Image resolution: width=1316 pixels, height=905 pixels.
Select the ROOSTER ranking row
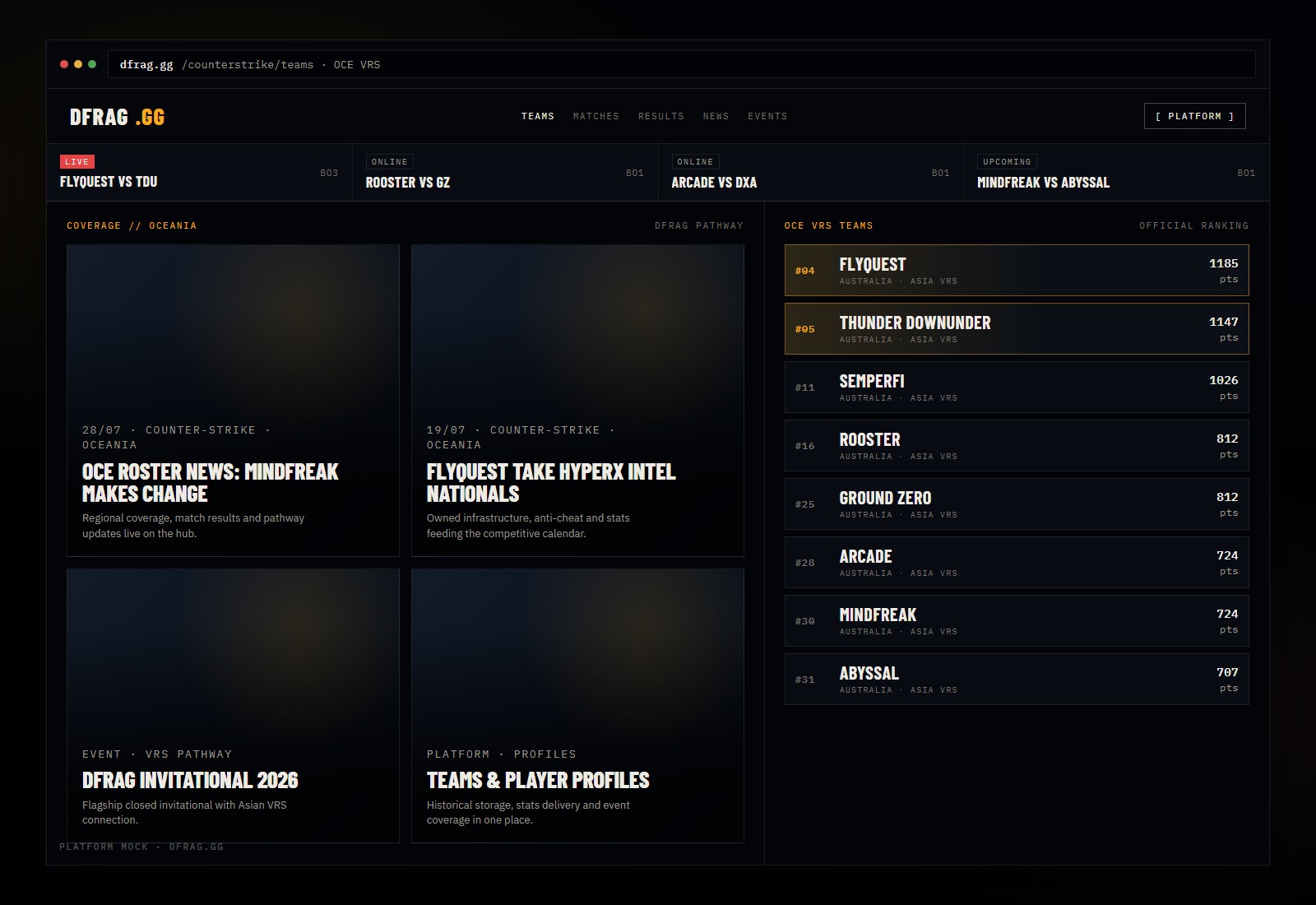[1017, 445]
